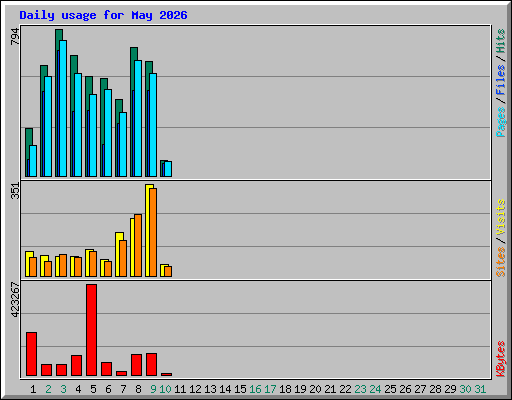The height and width of the screenshot is (400, 512).
Task: Click the day 16 label on x-axis
Action: click(x=255, y=389)
